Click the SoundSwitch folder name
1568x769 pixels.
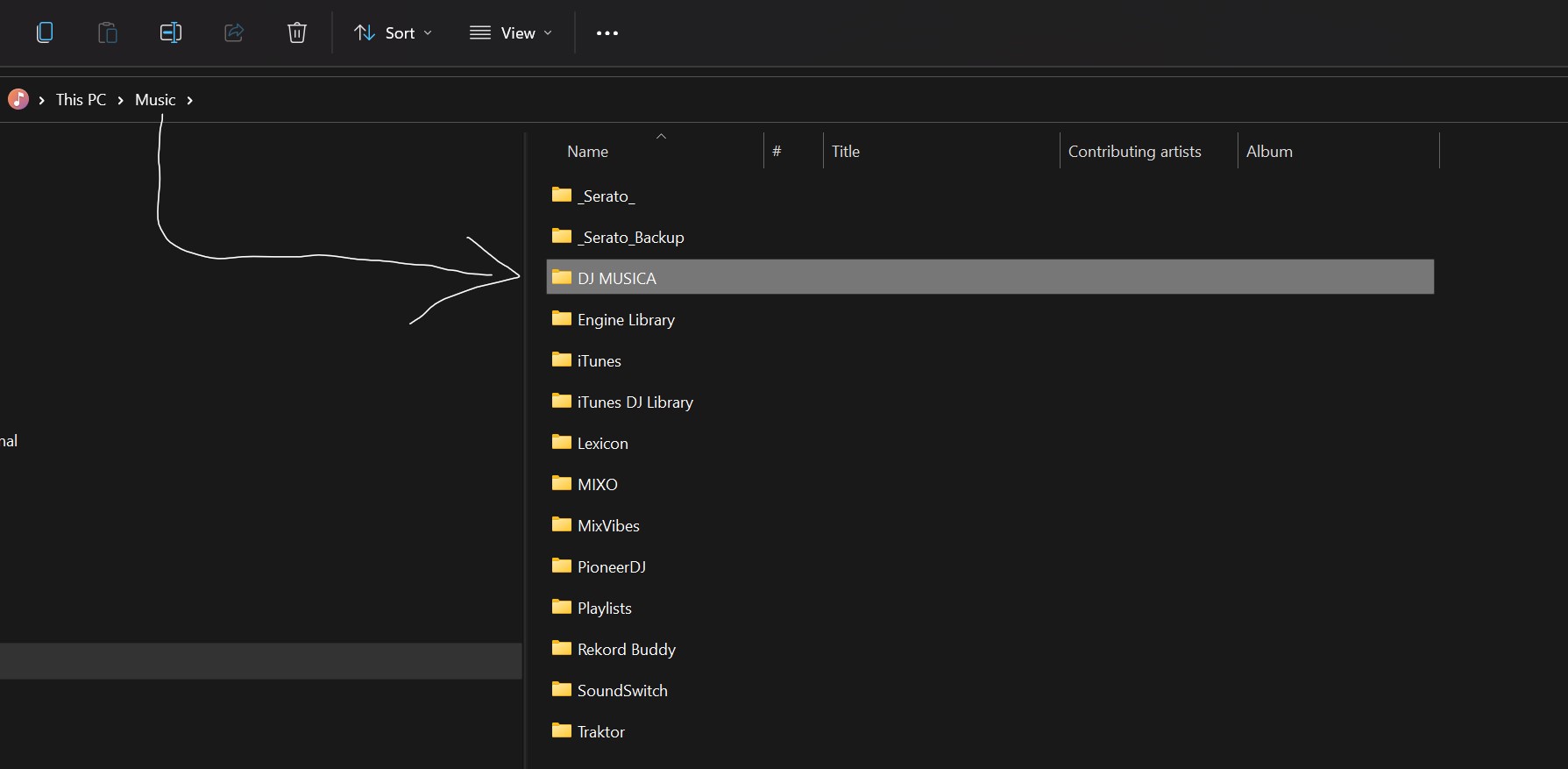click(x=622, y=691)
